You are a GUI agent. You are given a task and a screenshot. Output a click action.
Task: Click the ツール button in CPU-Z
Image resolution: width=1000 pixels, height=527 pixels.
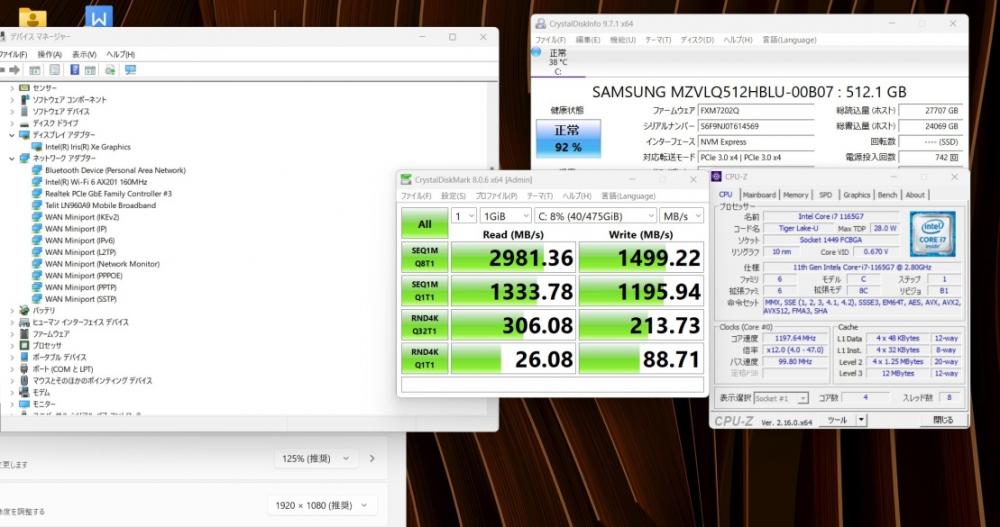click(x=837, y=420)
